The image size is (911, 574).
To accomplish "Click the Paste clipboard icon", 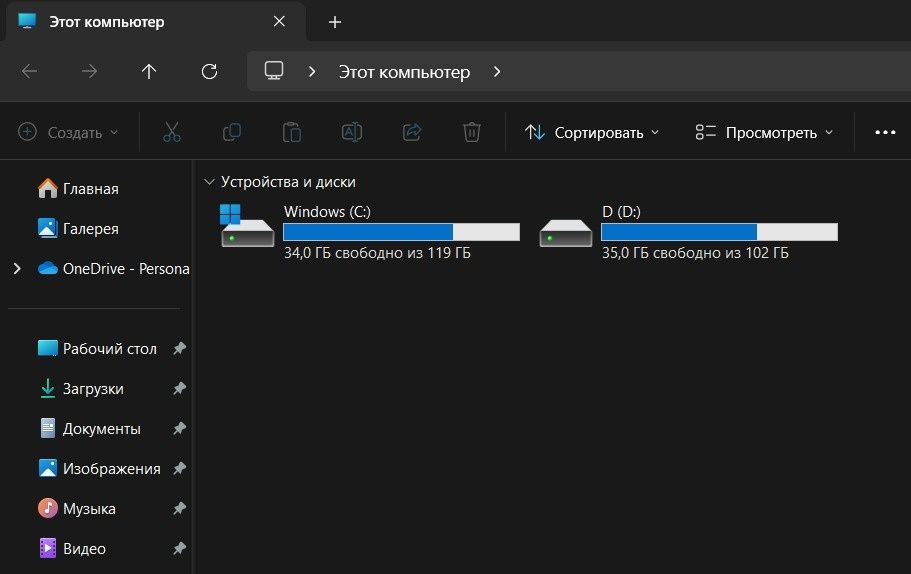I will pyautogui.click(x=291, y=132).
